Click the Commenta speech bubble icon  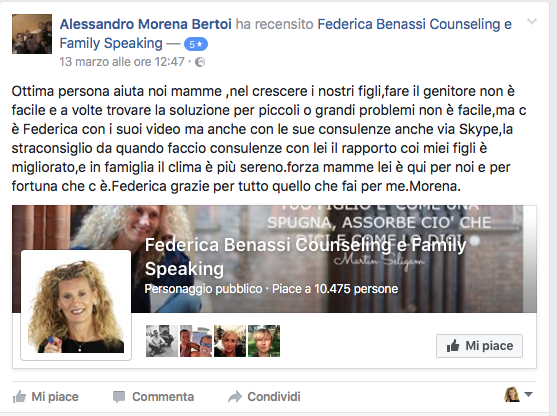[x=119, y=397]
